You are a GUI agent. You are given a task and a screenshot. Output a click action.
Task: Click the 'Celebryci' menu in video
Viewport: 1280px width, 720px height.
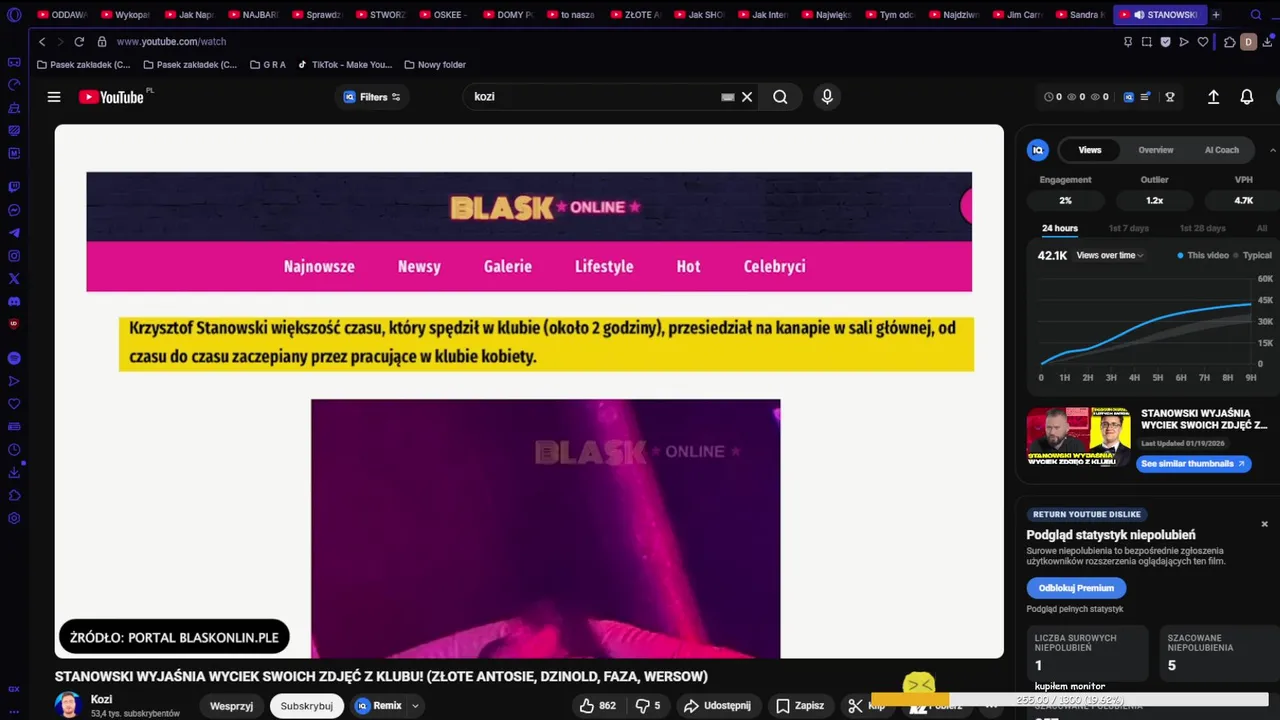[774, 266]
